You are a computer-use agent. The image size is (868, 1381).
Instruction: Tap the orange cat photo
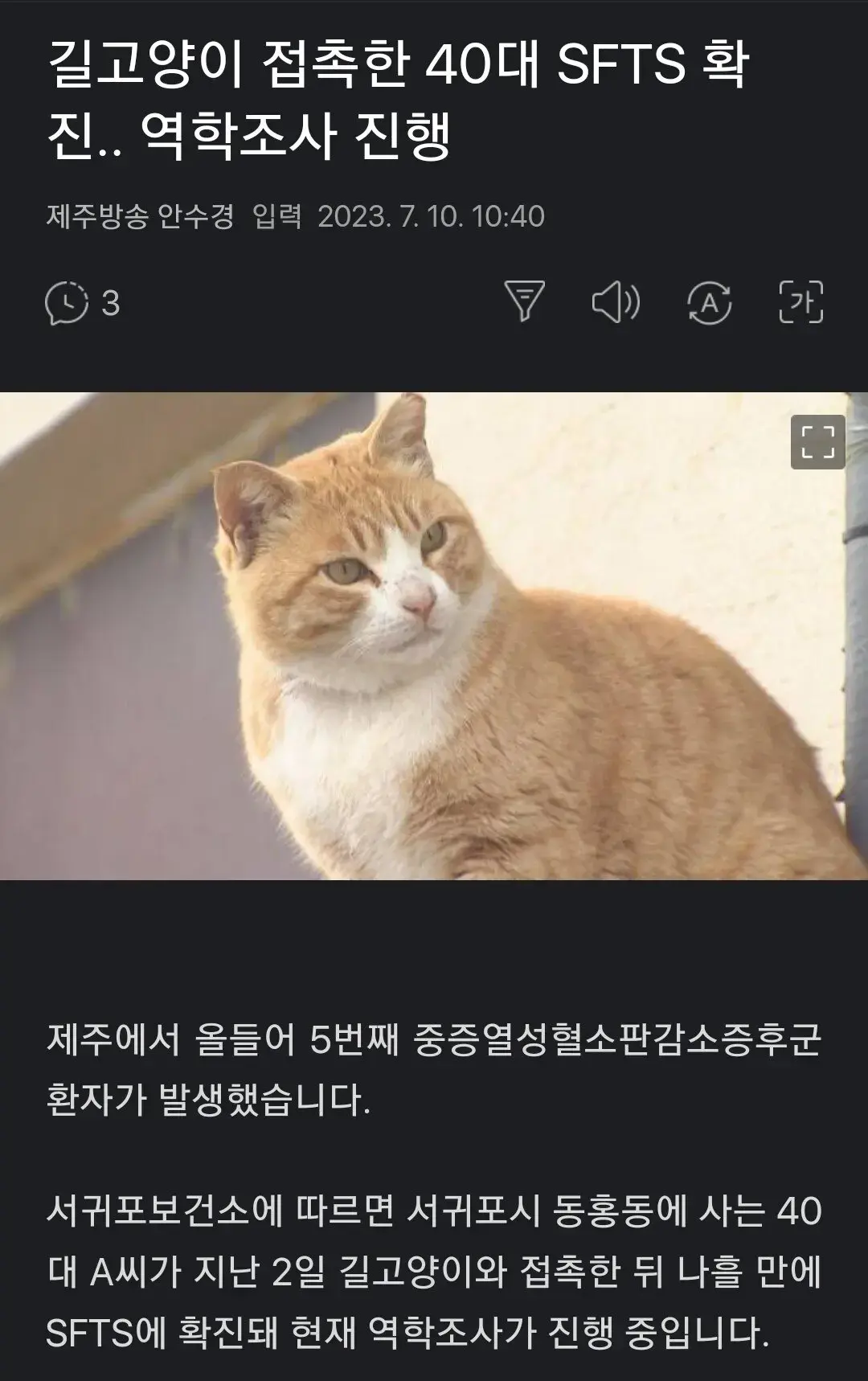point(434,636)
